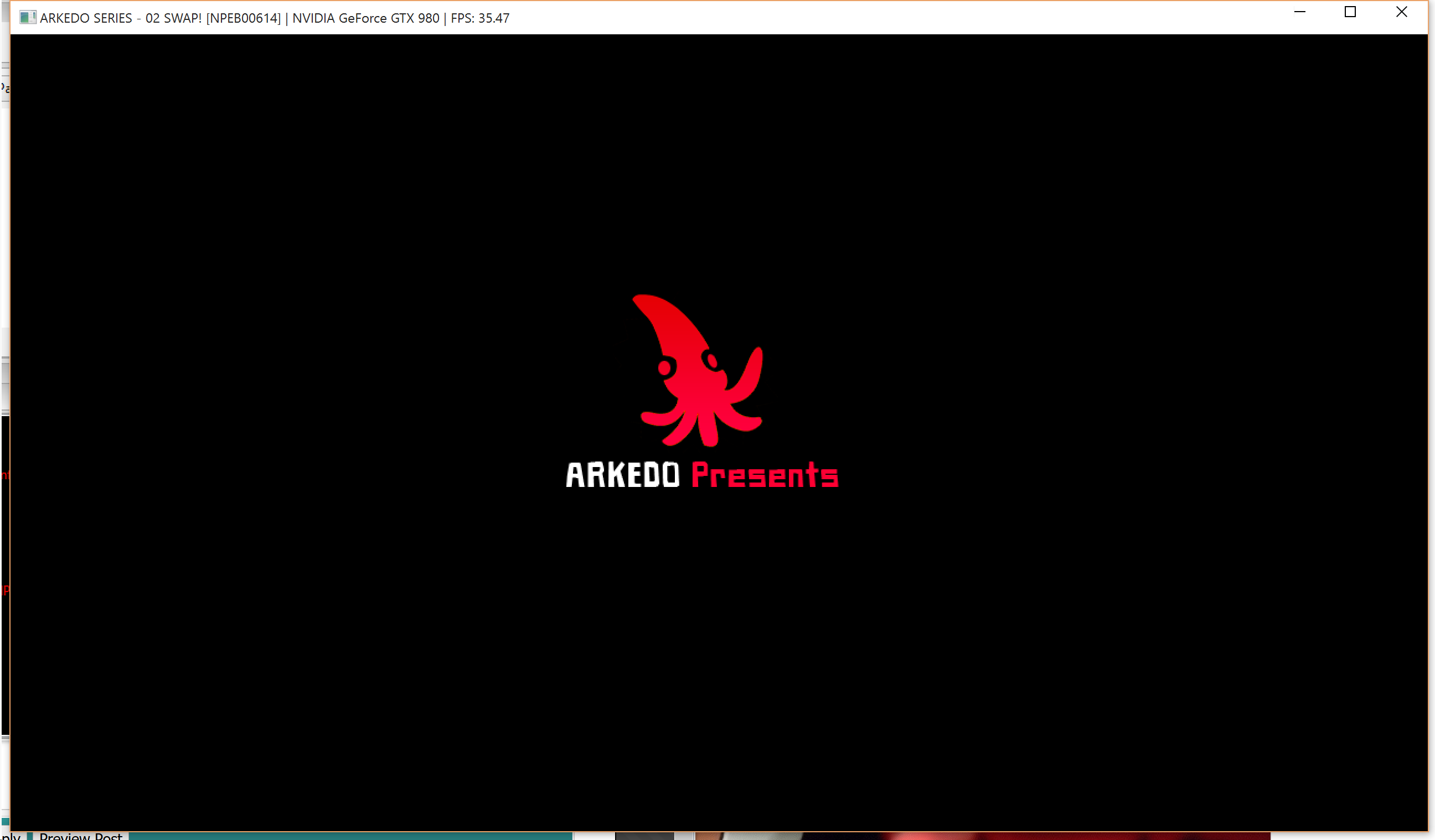Click the emulator window icon in title bar
The height and width of the screenshot is (840, 1435).
pyautogui.click(x=27, y=18)
